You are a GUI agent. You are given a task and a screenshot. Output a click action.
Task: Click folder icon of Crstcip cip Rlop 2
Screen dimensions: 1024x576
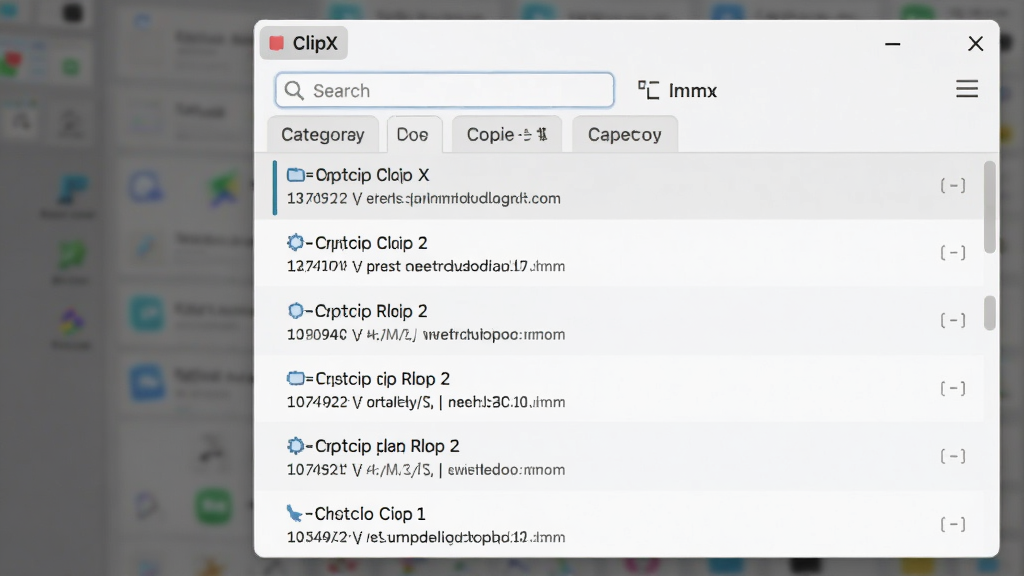click(x=296, y=378)
